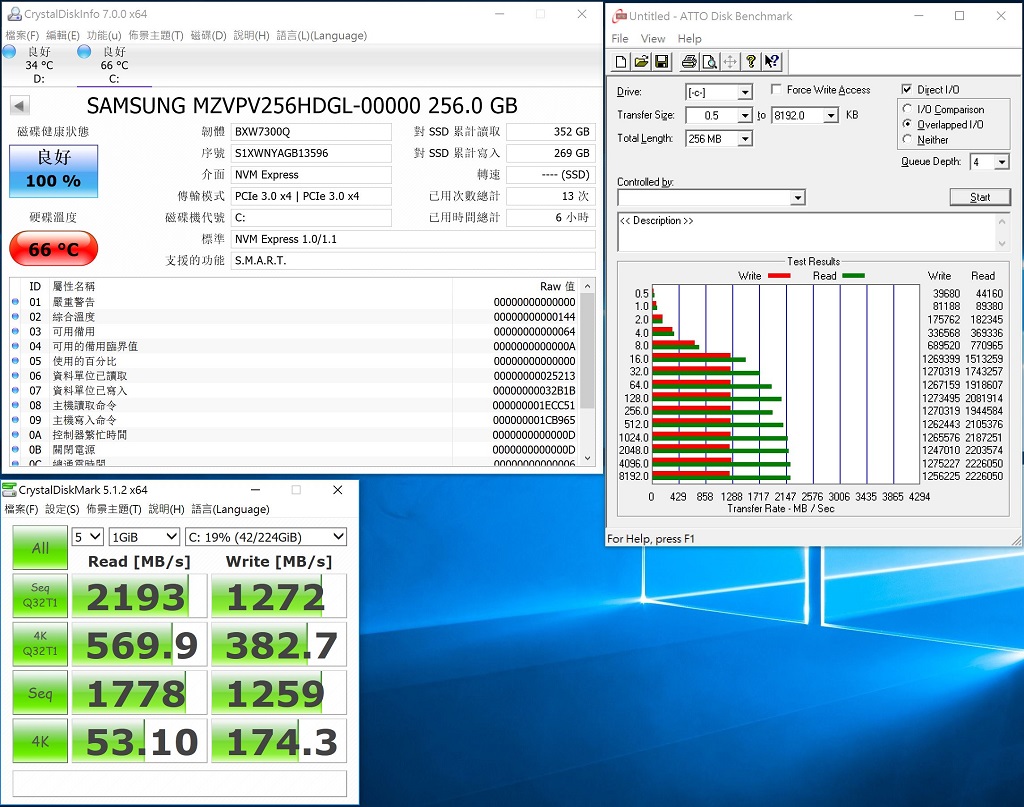
Task: Open the View menu in ATTO Disk Benchmark
Action: (652, 39)
